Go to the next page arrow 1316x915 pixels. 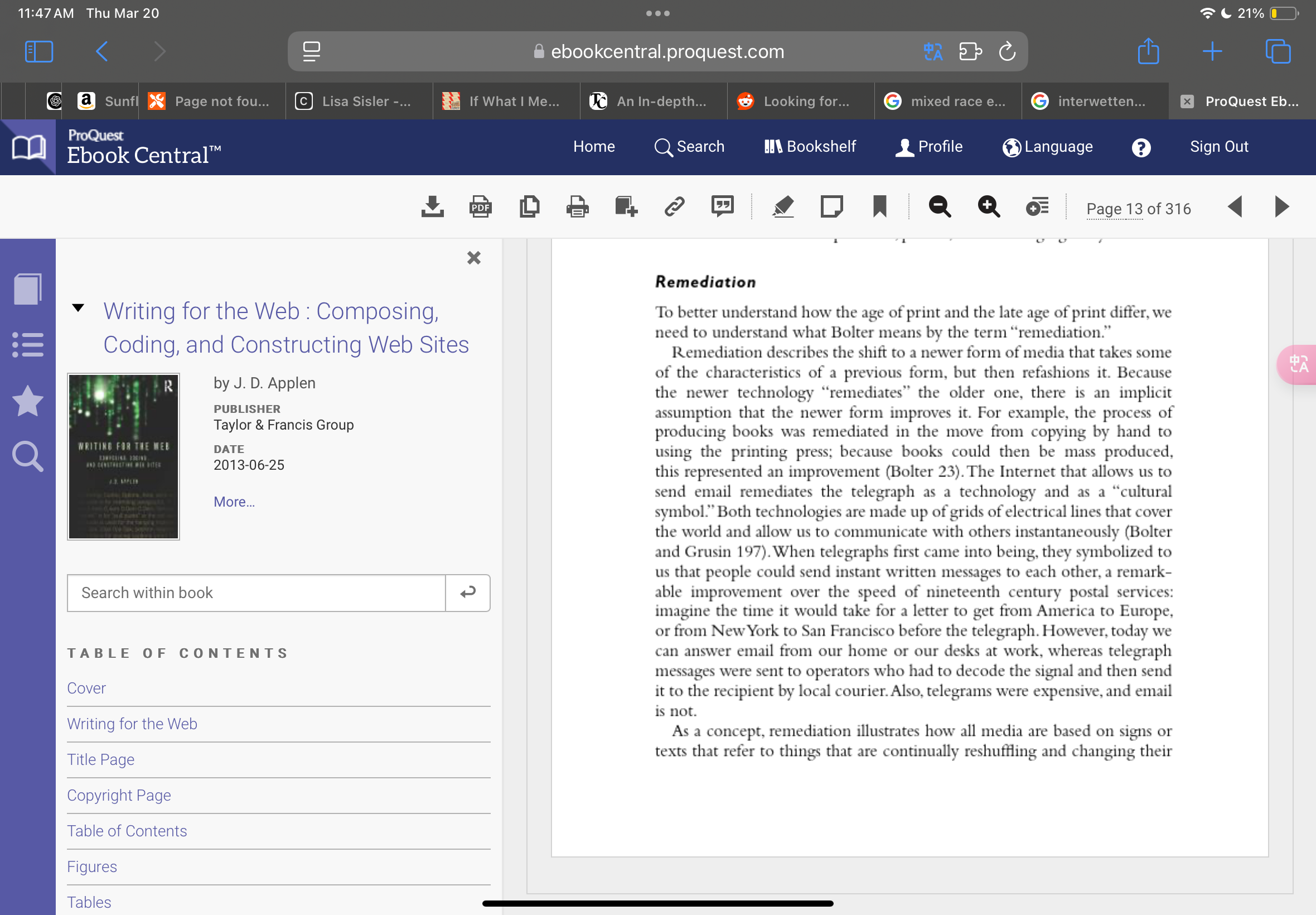click(x=1281, y=207)
